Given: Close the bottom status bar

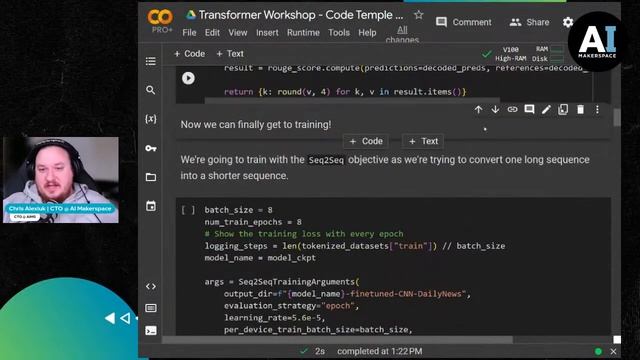Looking at the screenshot, I should [x=613, y=351].
